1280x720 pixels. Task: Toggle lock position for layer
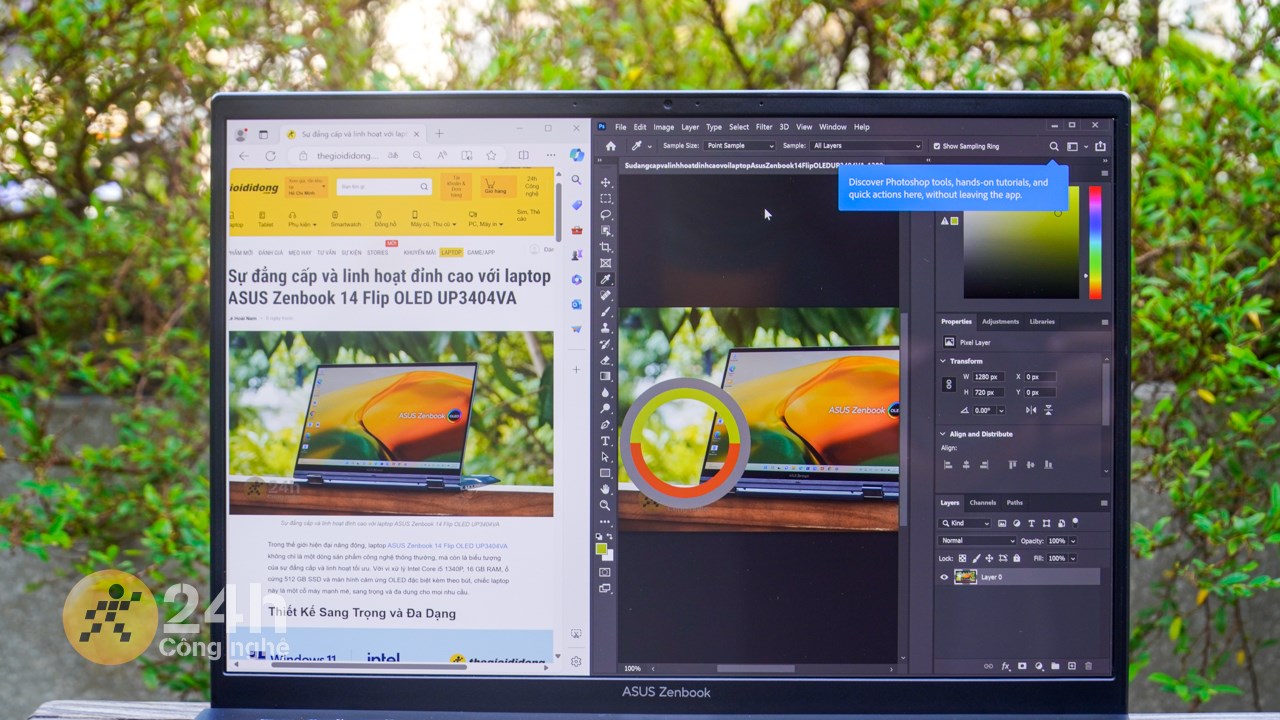tap(989, 558)
